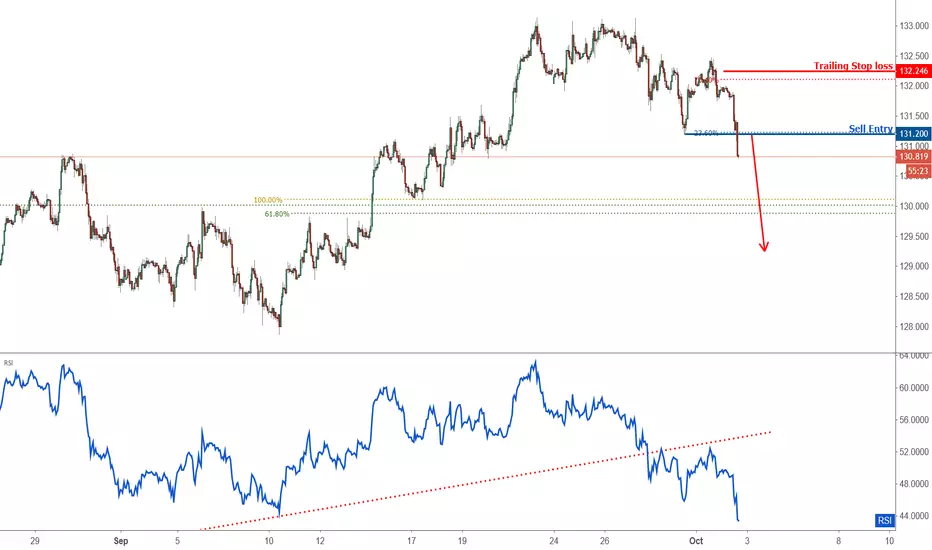
Task: Click the 60.0000 RSI axis label
Action: coord(914,388)
